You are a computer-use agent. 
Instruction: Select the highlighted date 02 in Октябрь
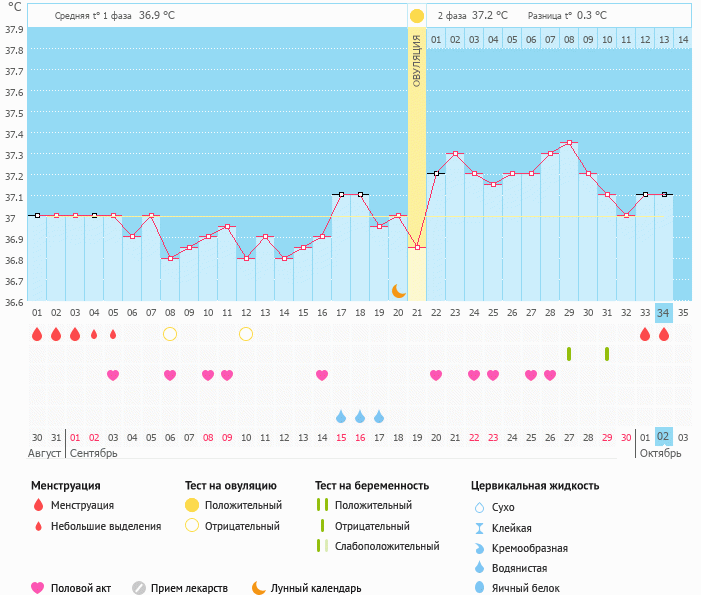pyautogui.click(x=664, y=437)
